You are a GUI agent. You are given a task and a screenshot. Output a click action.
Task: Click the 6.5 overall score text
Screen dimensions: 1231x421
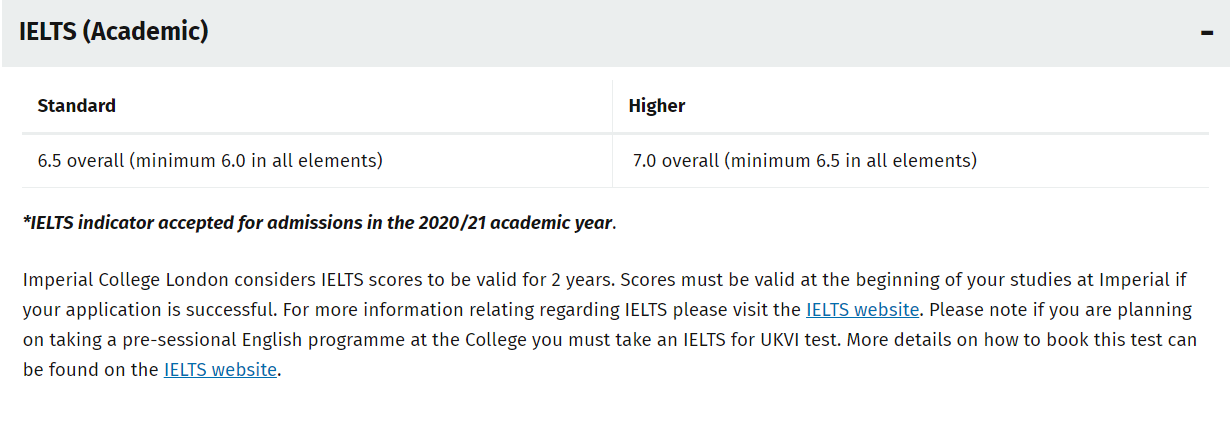click(81, 160)
